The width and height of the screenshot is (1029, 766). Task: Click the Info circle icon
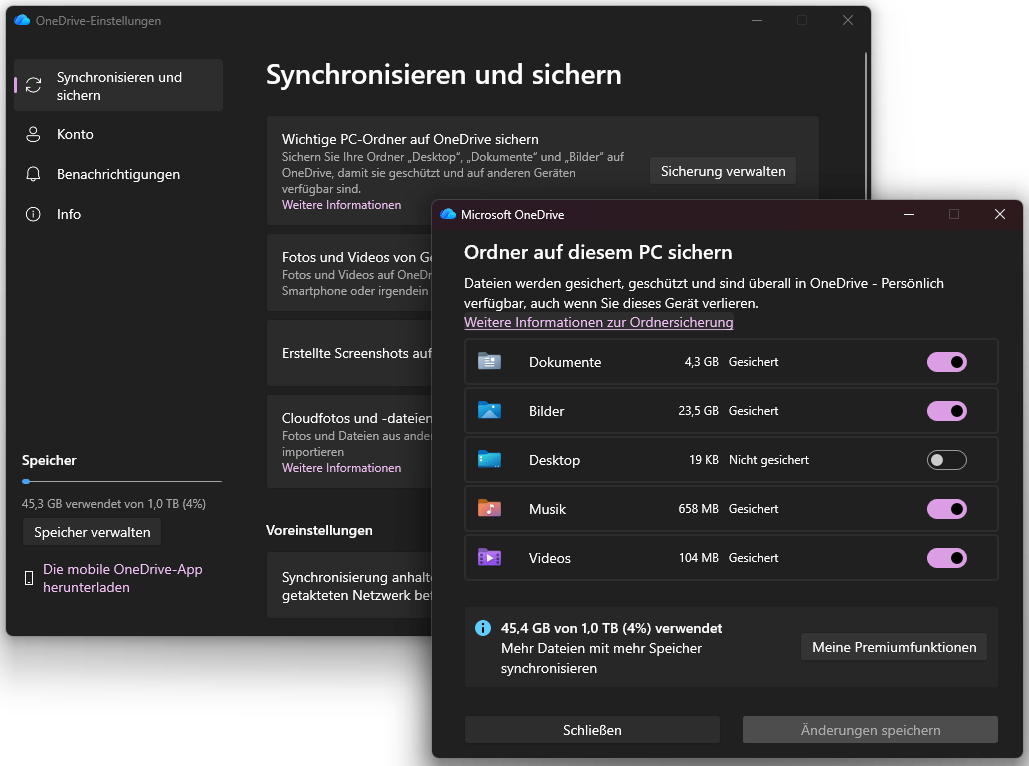click(x=33, y=215)
